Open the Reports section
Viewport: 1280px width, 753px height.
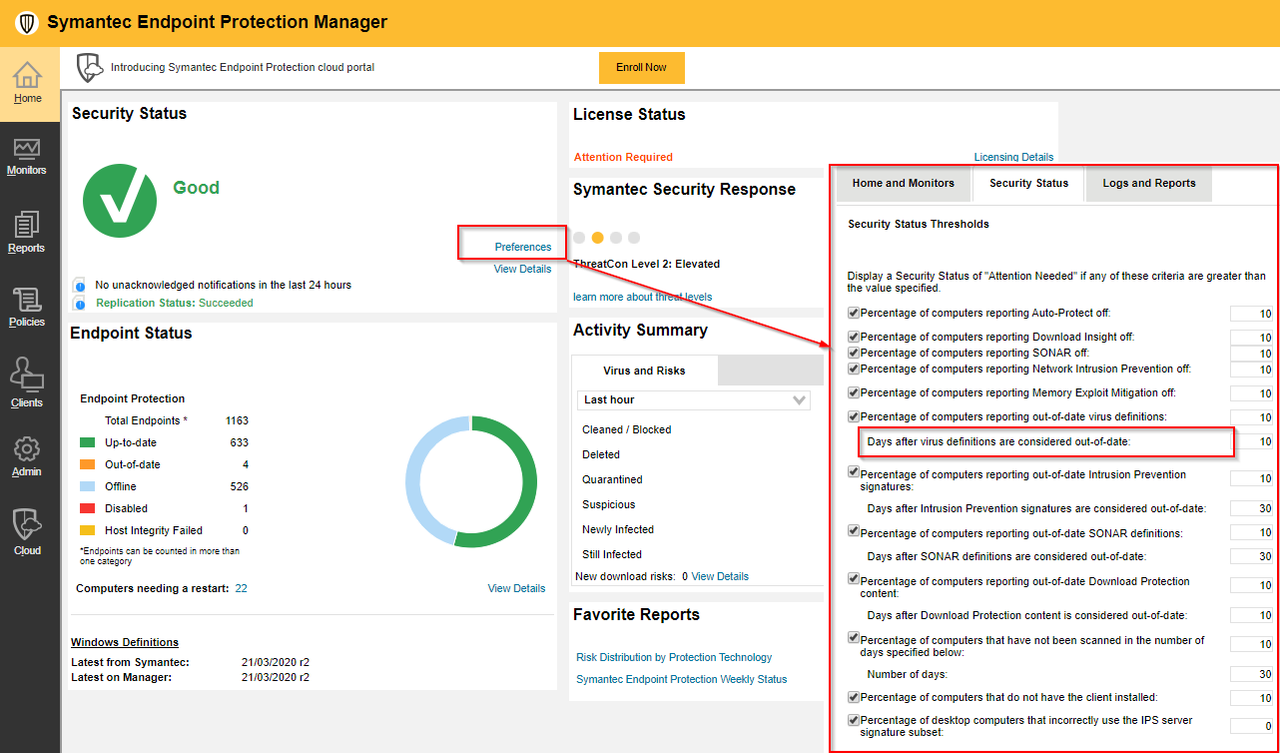point(27,232)
